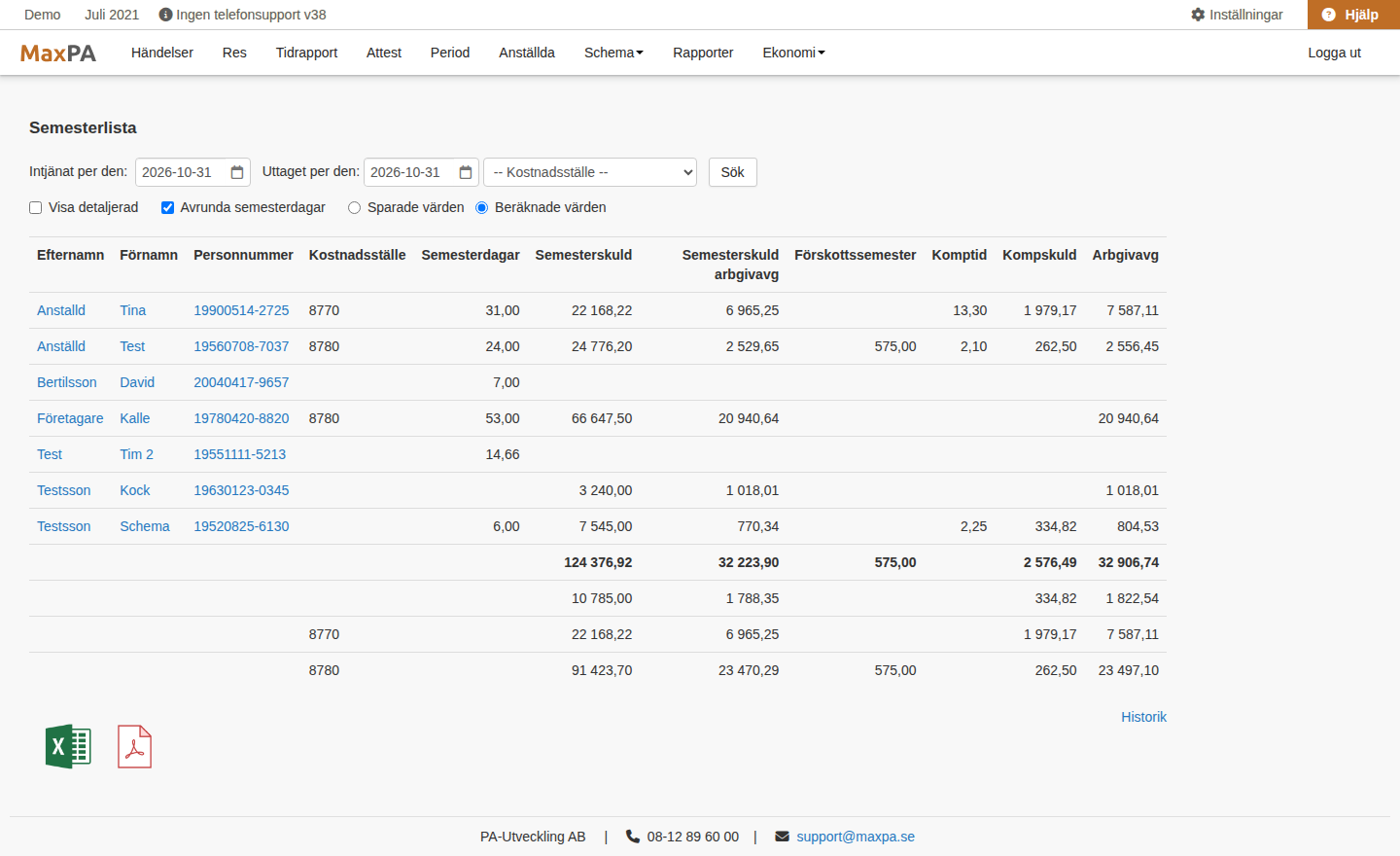Open the Res page
1400x856 pixels.
[234, 53]
